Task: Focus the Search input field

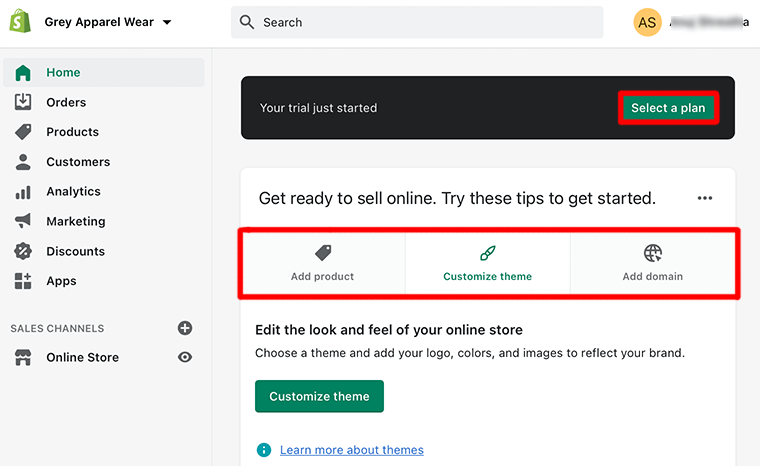Action: [417, 22]
